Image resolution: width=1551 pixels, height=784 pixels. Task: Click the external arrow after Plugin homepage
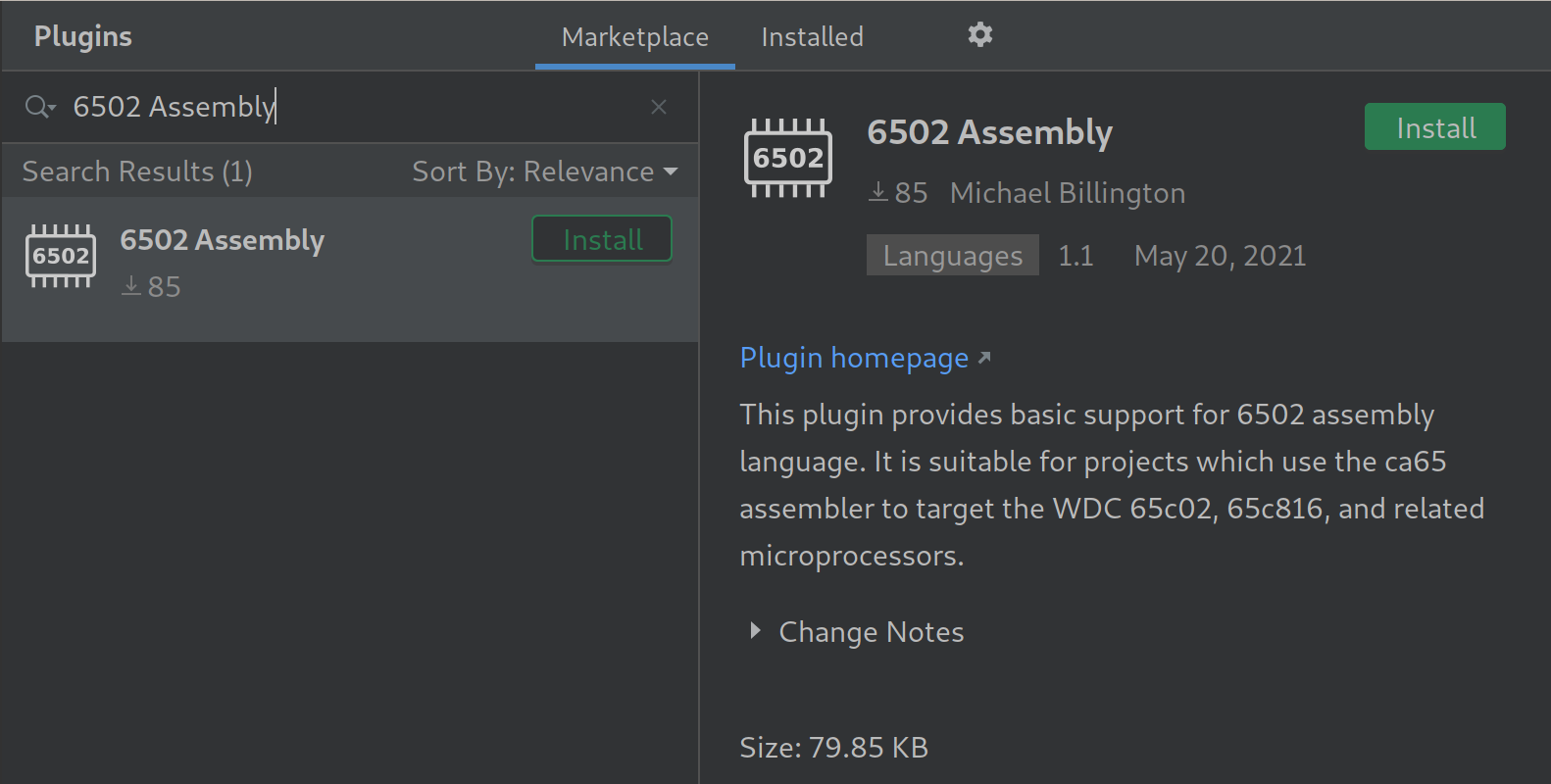coord(984,358)
